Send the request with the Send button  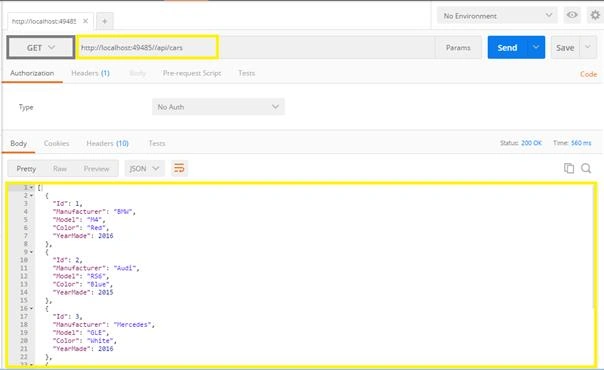pyautogui.click(x=507, y=47)
